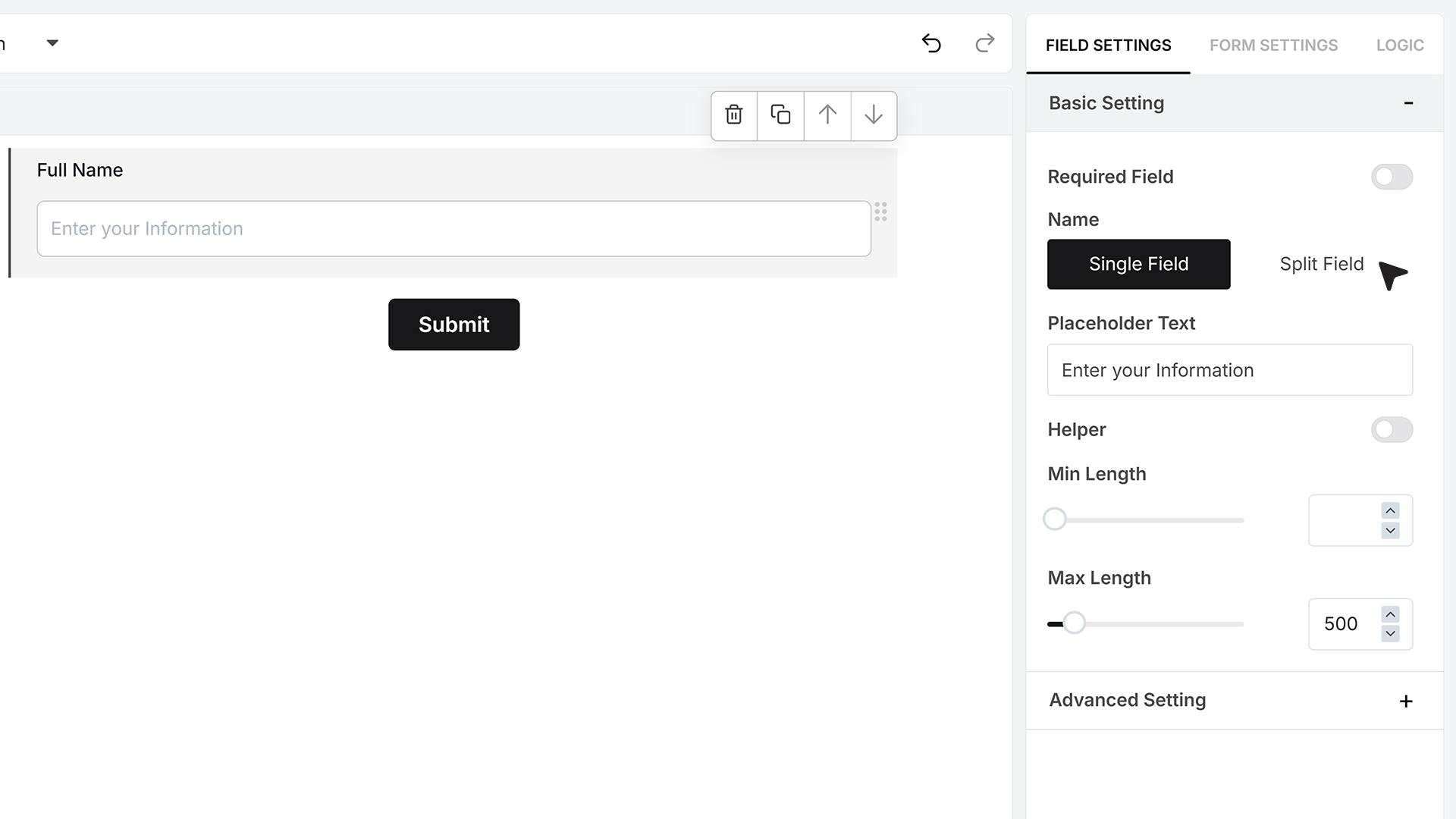Expand the Advanced Setting section
Screen dimensions: 1456x819
(x=1406, y=701)
